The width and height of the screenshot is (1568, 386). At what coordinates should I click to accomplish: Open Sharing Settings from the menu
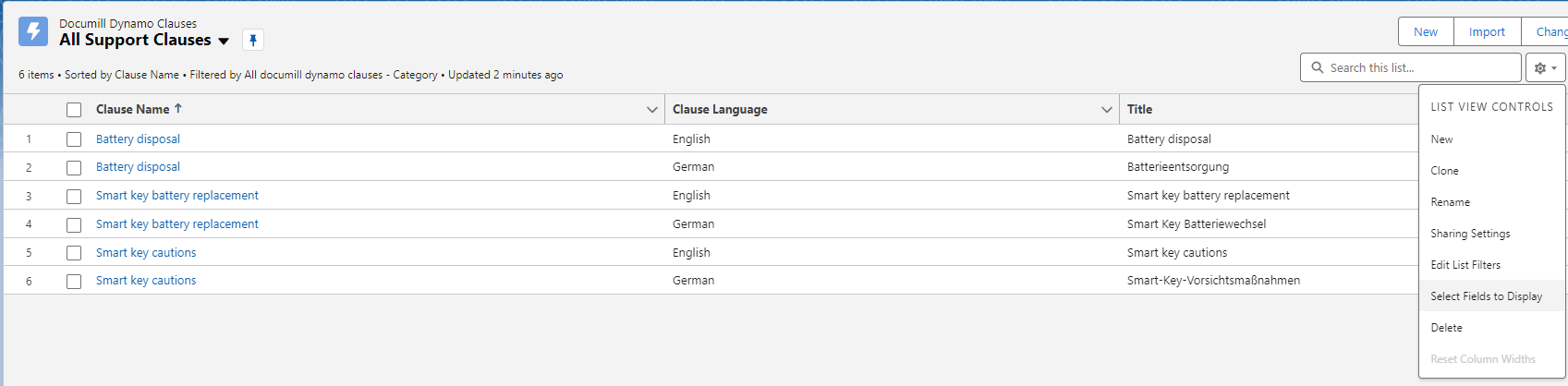point(1470,234)
